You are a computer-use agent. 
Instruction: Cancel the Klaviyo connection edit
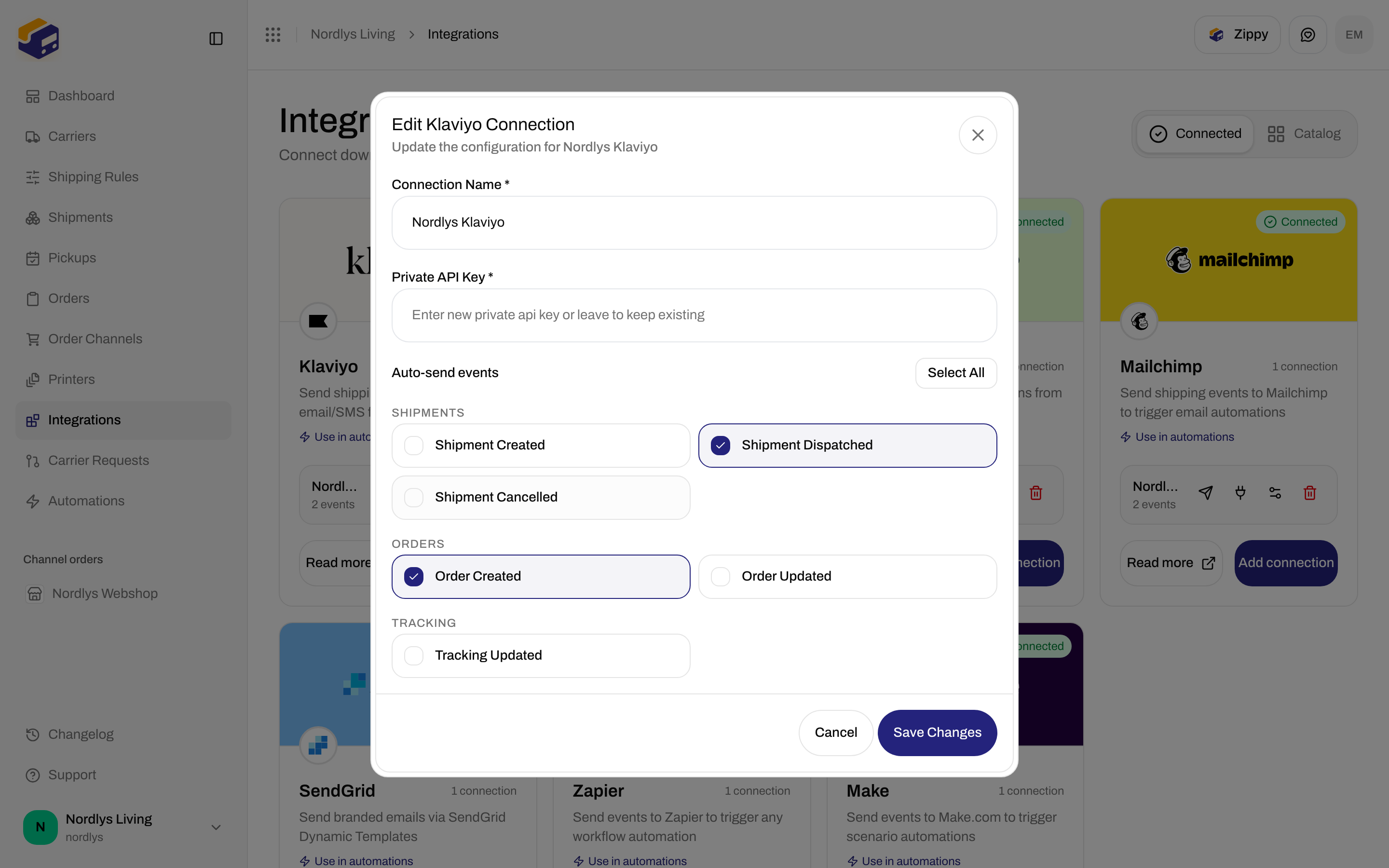click(836, 732)
